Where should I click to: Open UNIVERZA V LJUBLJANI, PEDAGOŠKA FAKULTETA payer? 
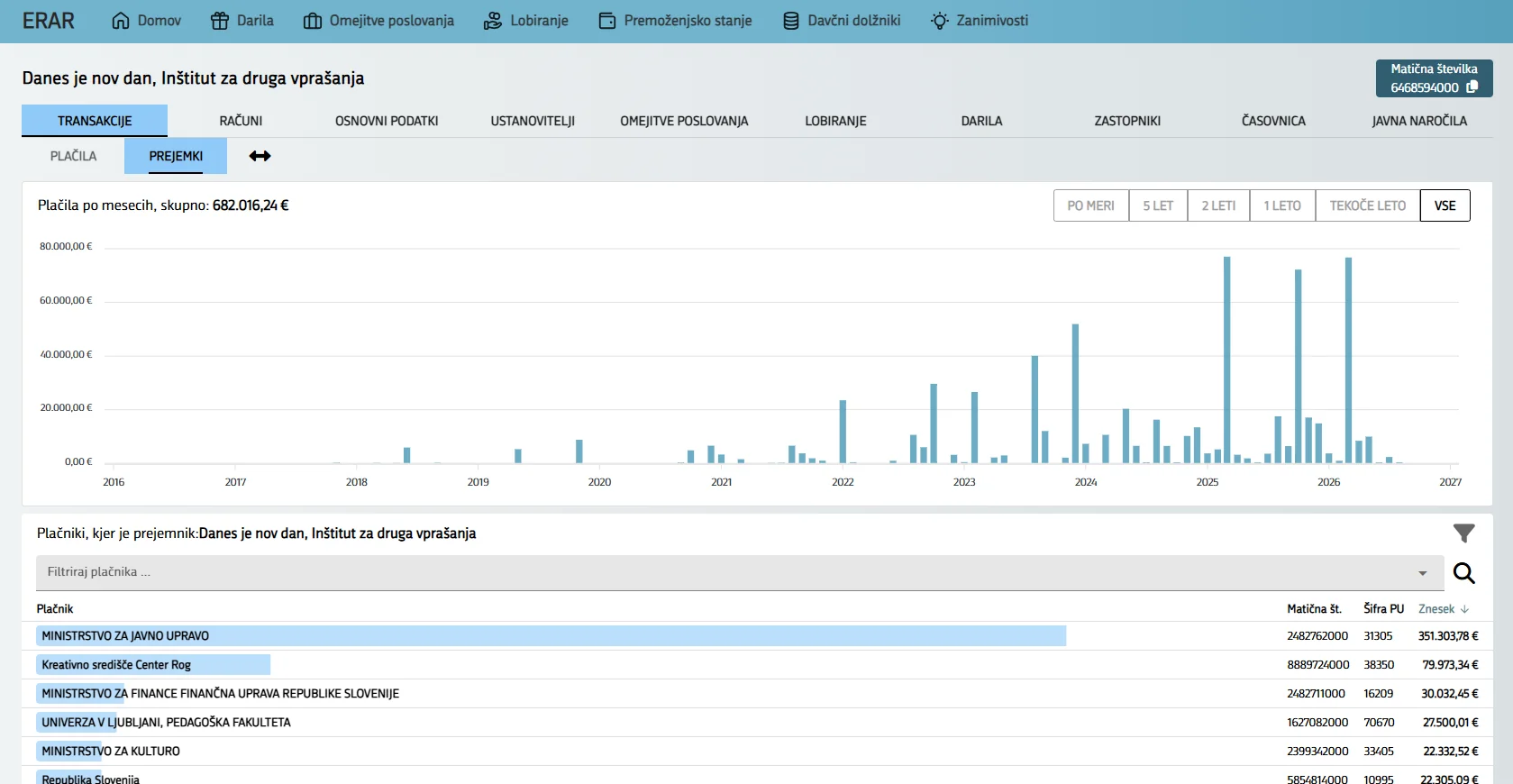coord(757,723)
